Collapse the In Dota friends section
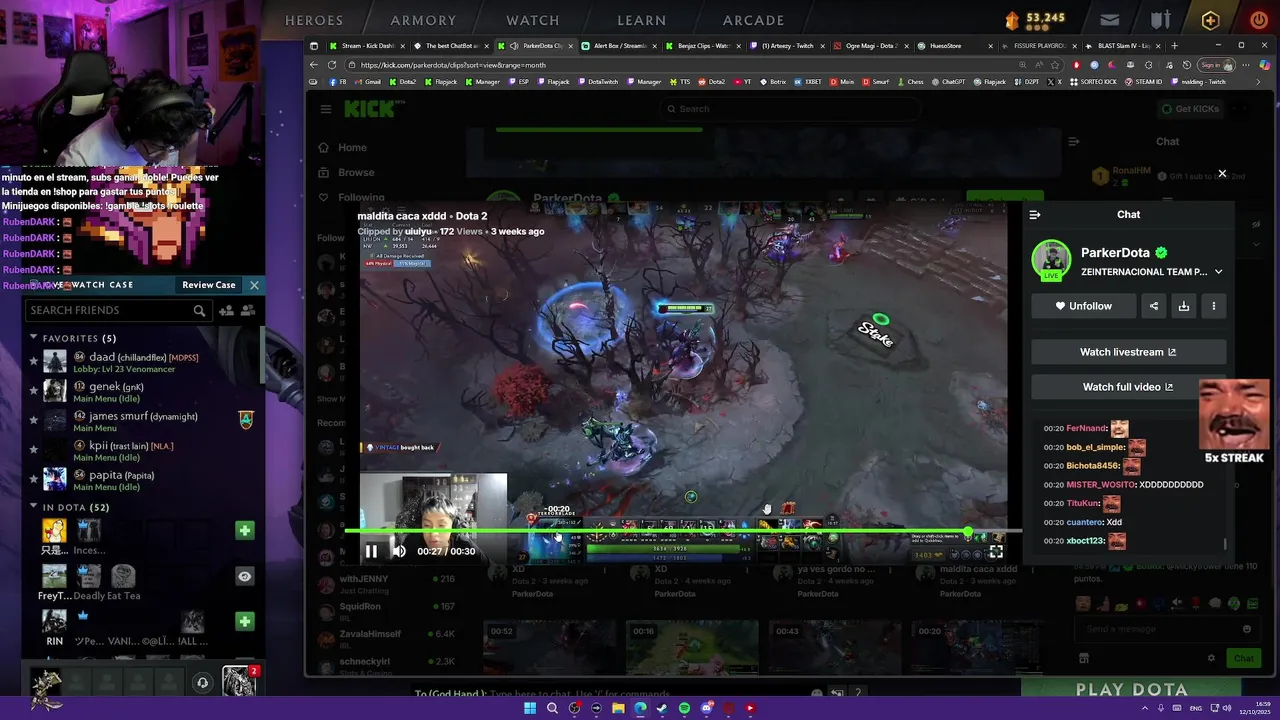Screen dimensions: 1280x720 [x=34, y=507]
